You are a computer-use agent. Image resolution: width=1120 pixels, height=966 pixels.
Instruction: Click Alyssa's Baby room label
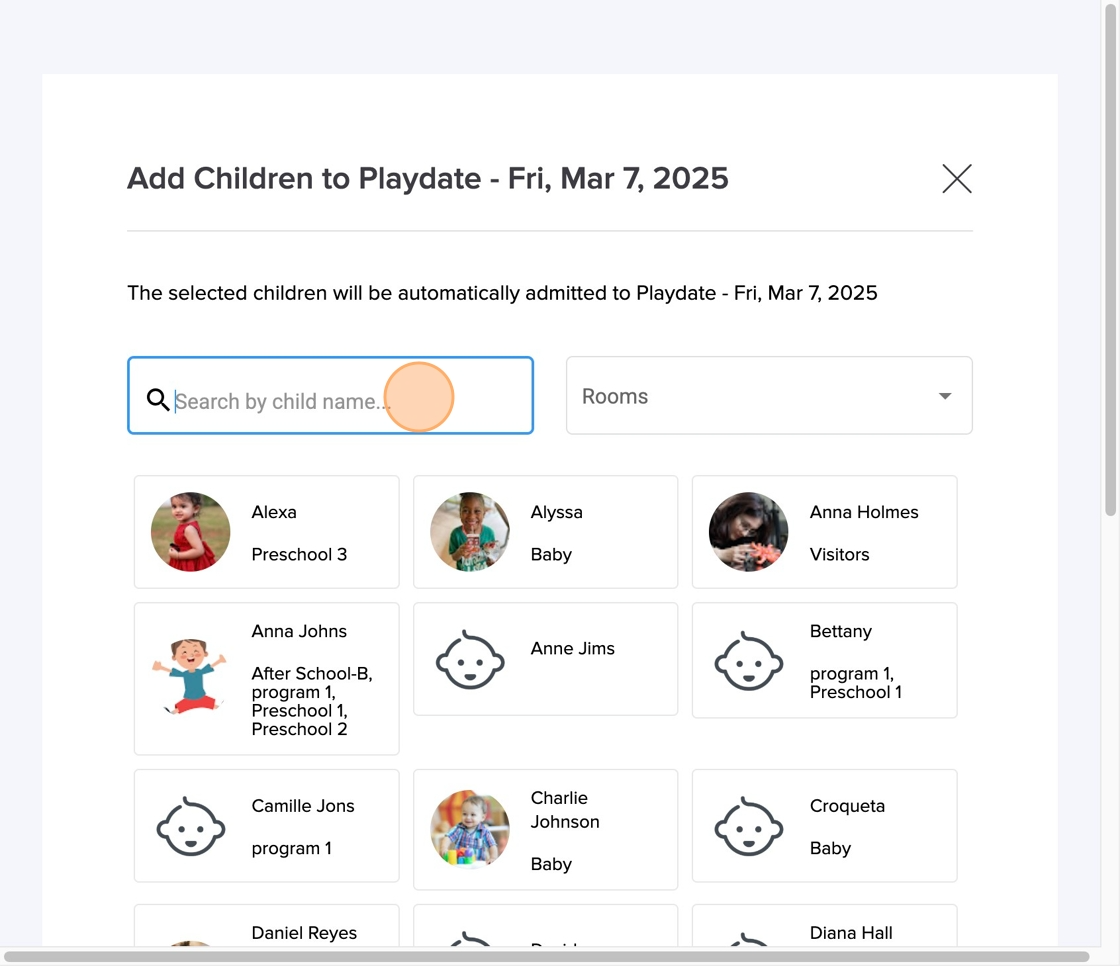click(551, 554)
